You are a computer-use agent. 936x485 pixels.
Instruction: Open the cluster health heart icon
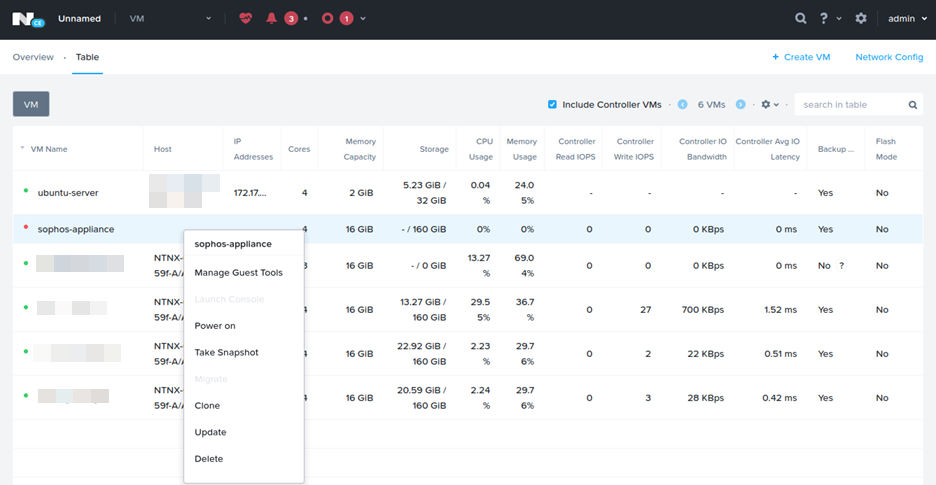[246, 18]
